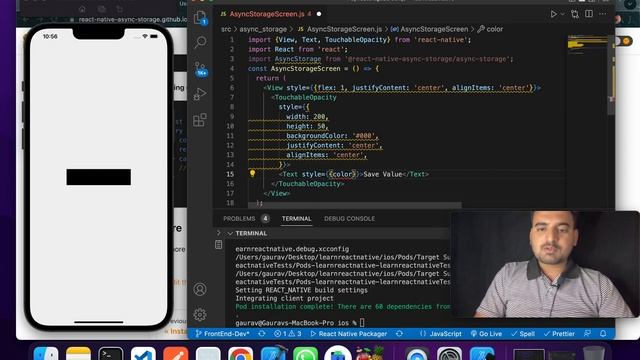Select the AsyncStorageScreen.js editor tab
This screenshot has height=360, width=640.
click(270, 14)
